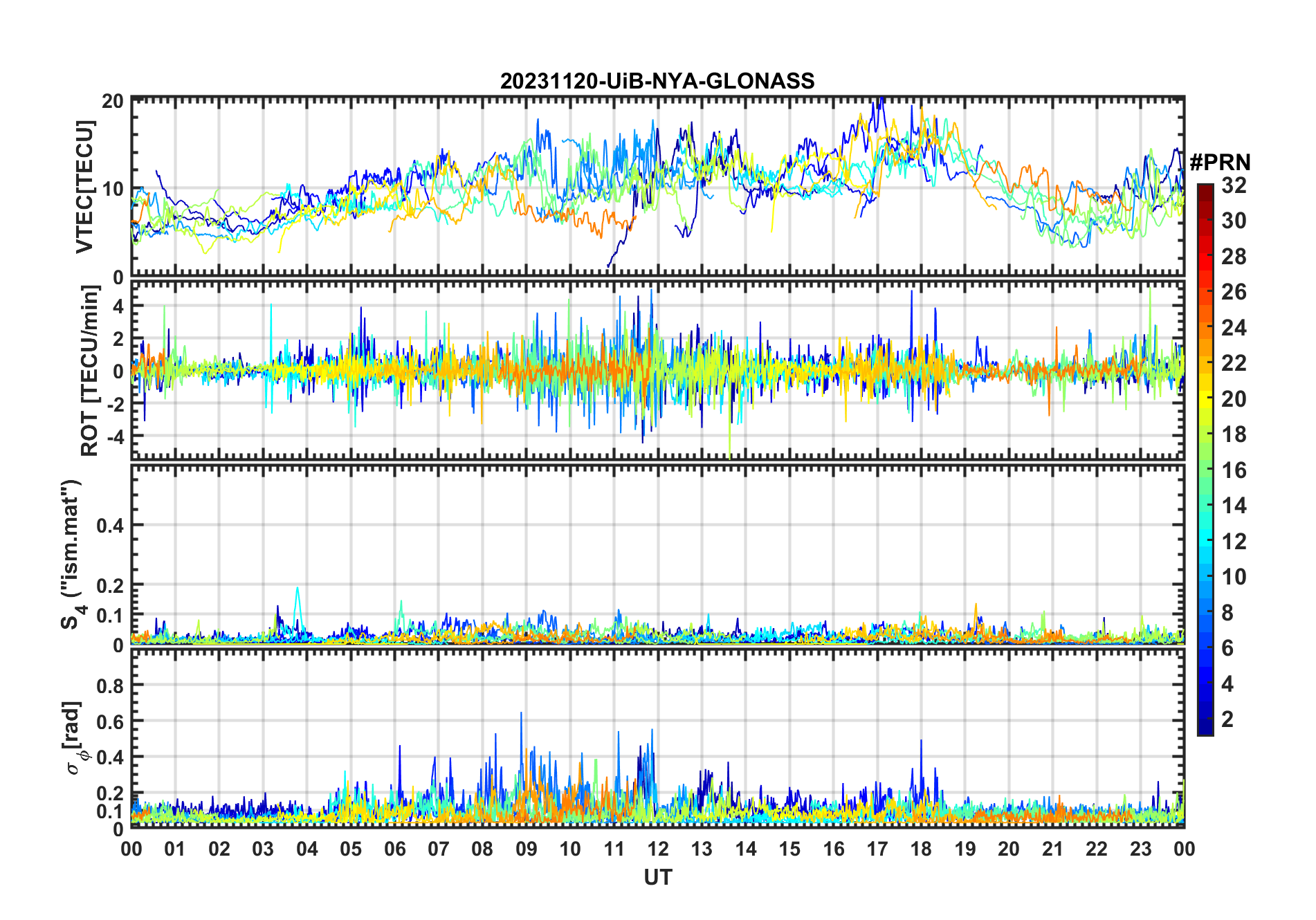Click S4 panel y-axis tick 0.4
The image size is (1316, 920).
point(110,525)
